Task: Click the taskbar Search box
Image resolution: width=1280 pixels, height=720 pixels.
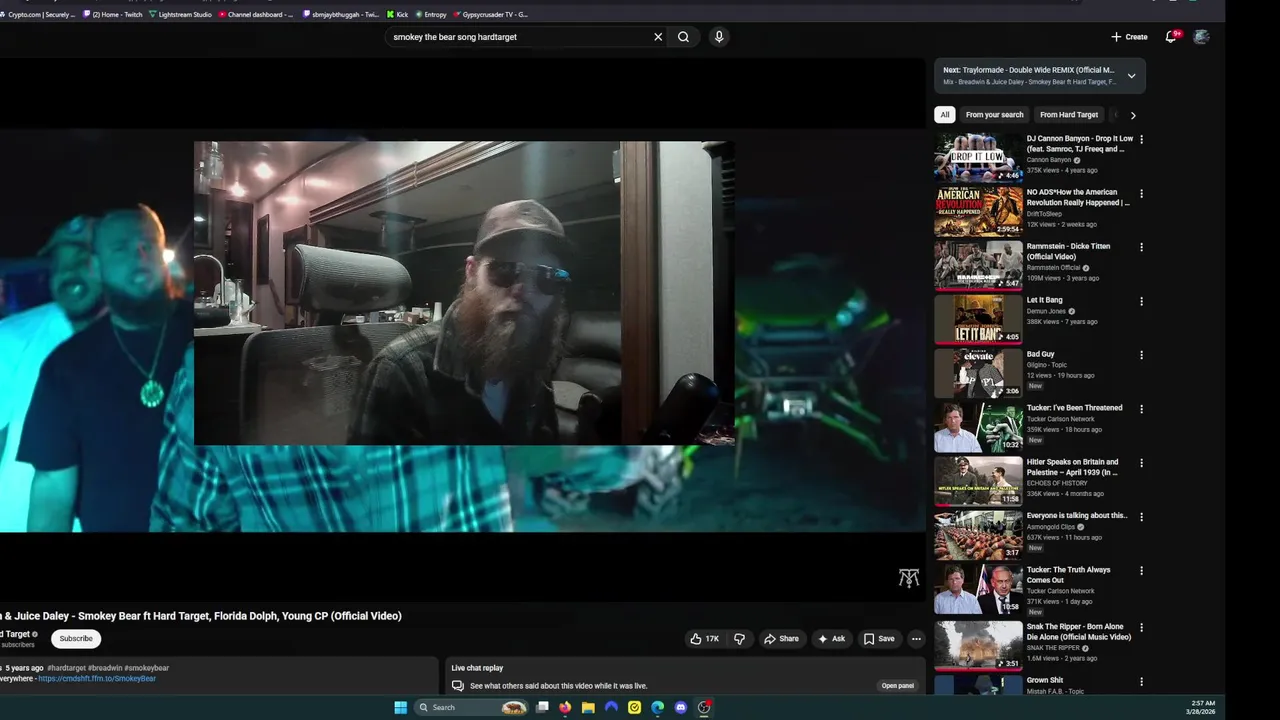Action: coord(471,707)
